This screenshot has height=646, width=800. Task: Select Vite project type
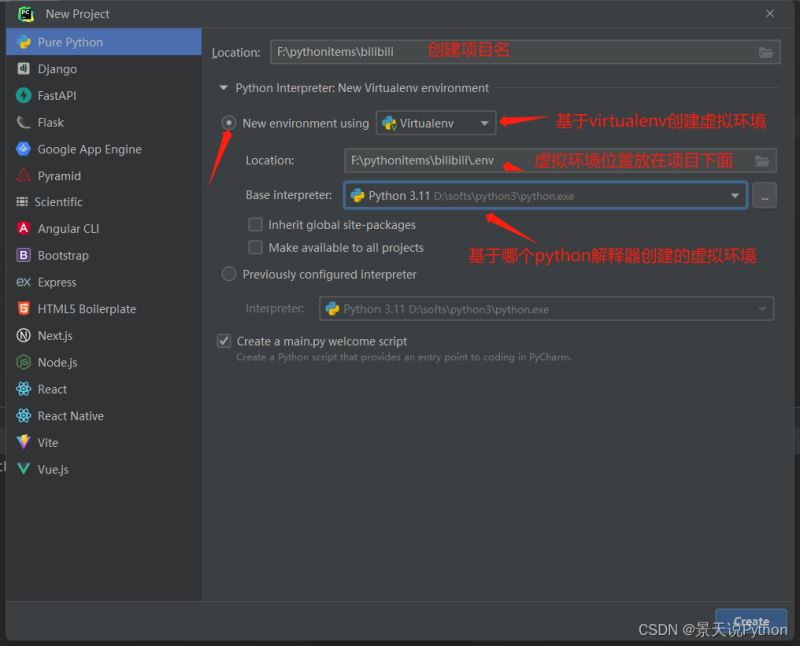click(x=104, y=442)
